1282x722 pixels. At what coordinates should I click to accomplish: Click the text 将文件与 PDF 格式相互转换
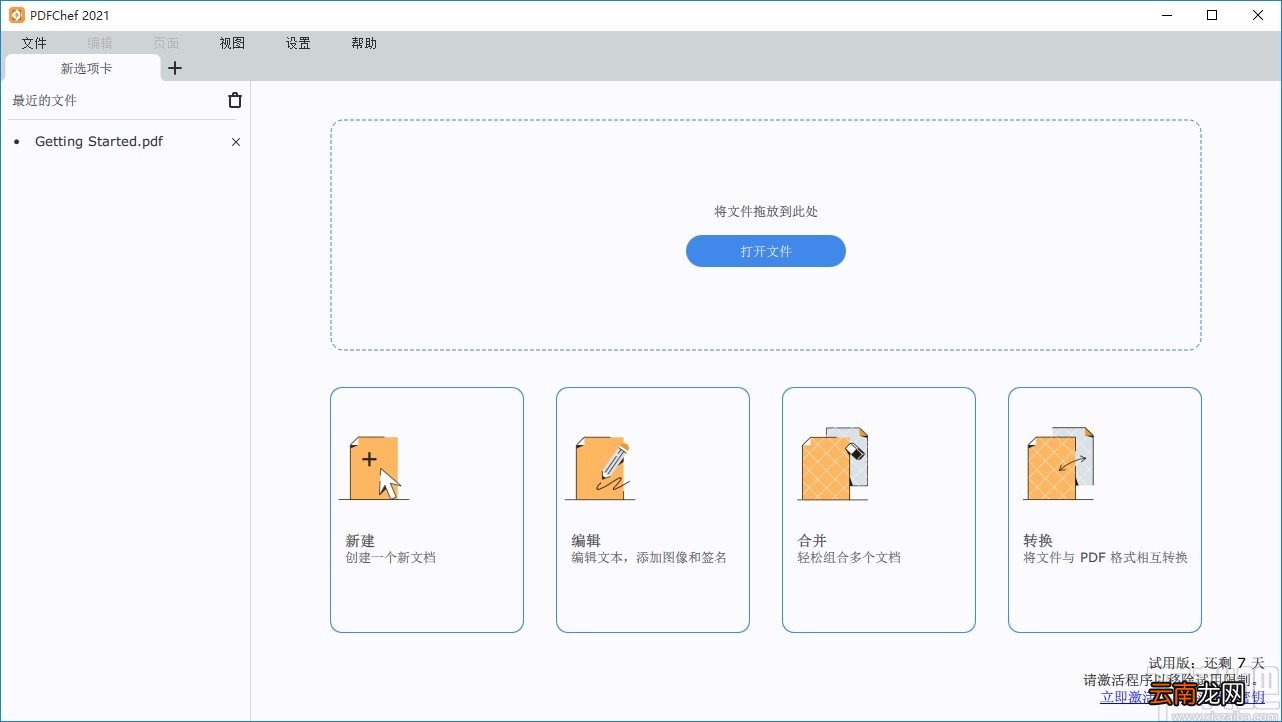coord(1105,558)
